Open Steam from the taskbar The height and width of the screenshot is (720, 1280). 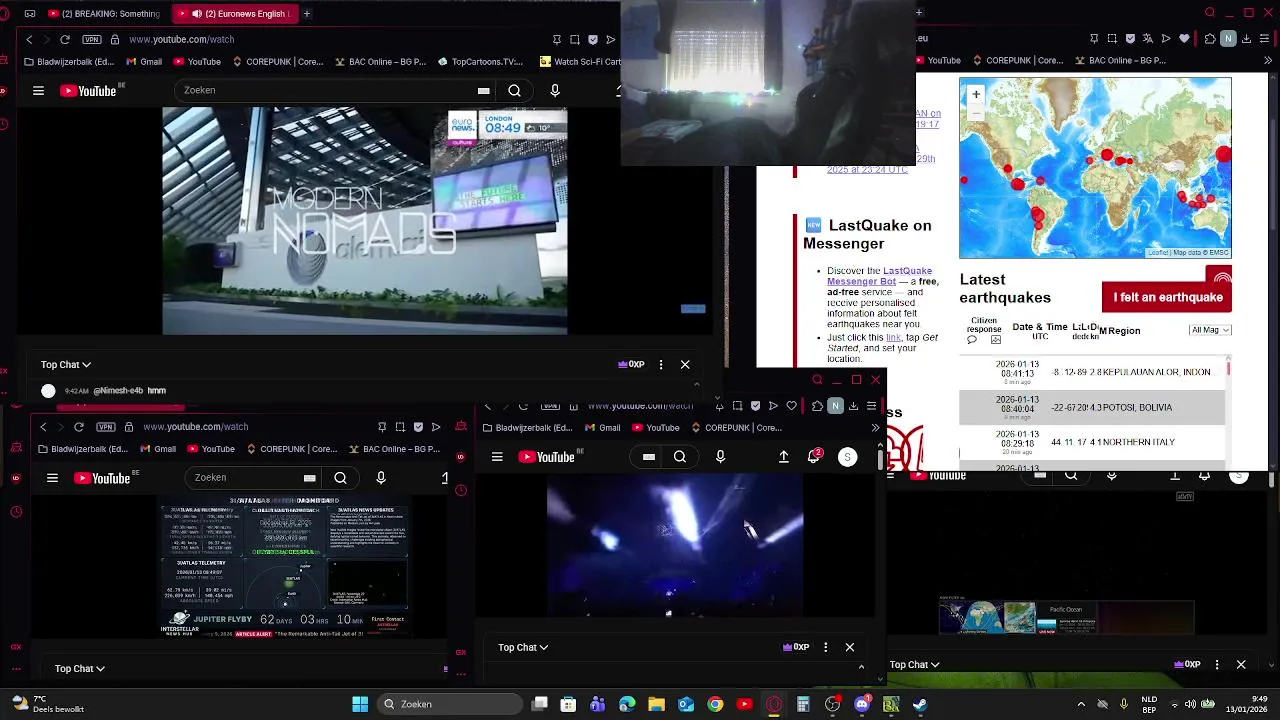click(920, 704)
